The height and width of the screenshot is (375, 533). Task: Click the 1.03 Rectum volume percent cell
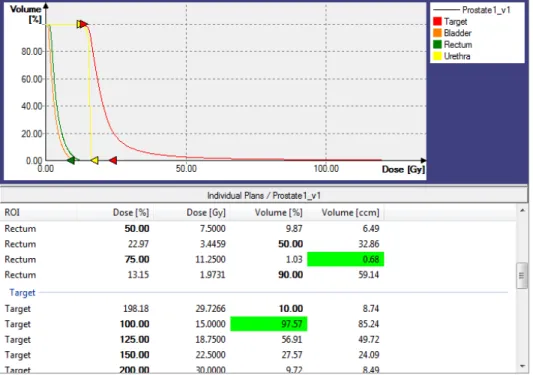(x=294, y=259)
